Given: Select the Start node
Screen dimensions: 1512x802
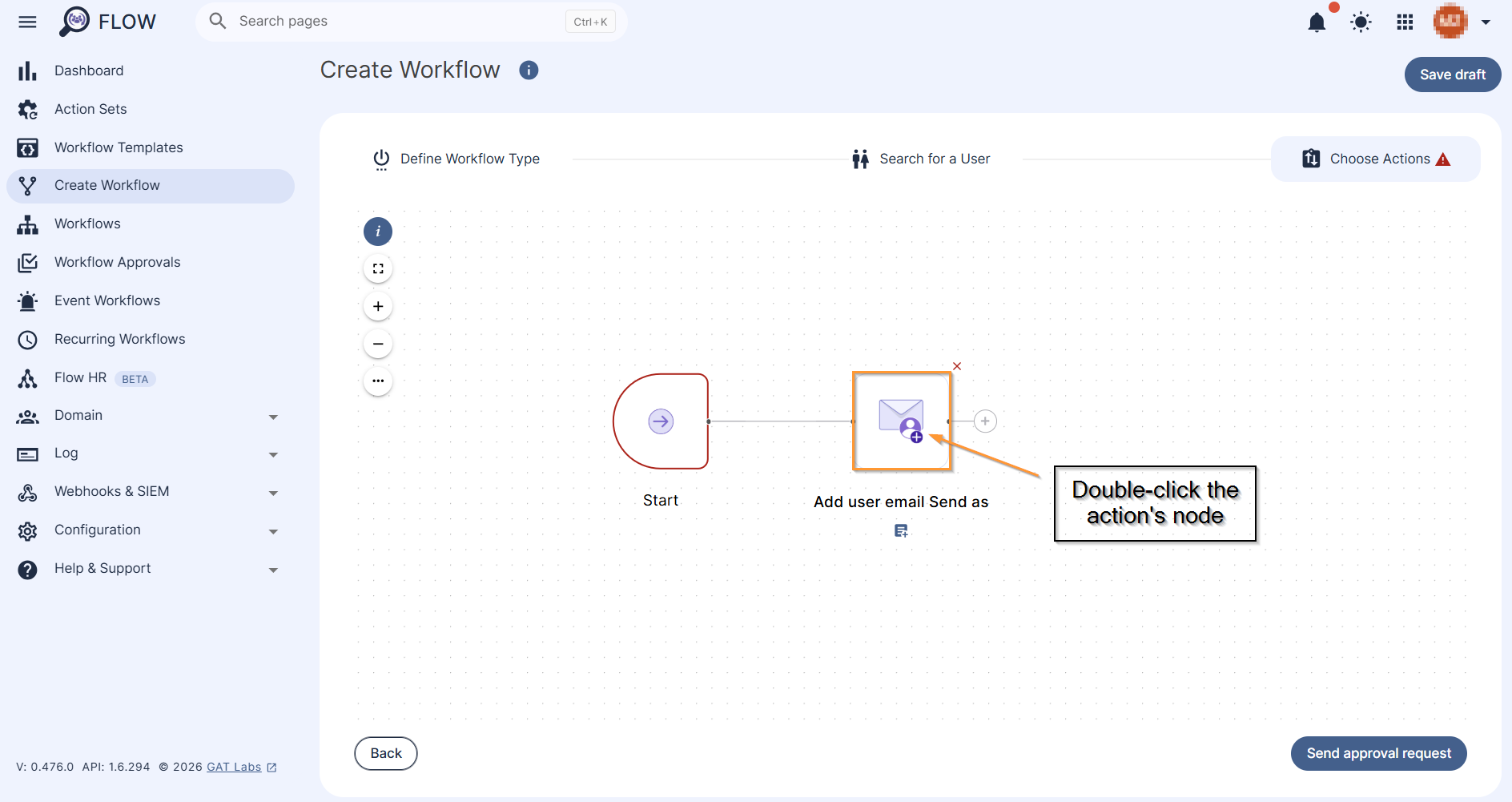Looking at the screenshot, I should click(661, 421).
